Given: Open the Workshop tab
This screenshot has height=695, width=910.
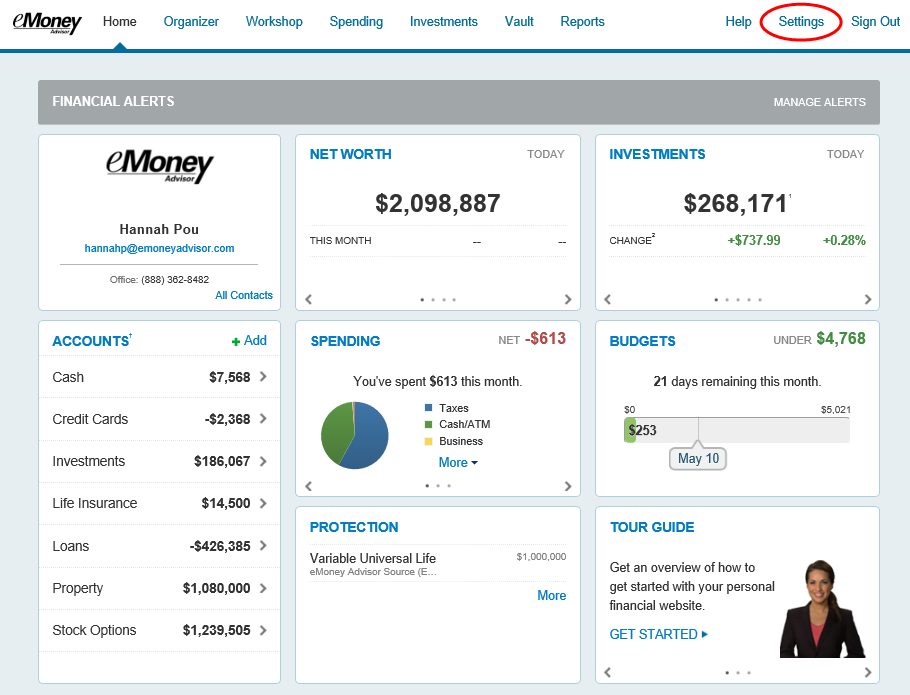Looking at the screenshot, I should [x=274, y=21].
